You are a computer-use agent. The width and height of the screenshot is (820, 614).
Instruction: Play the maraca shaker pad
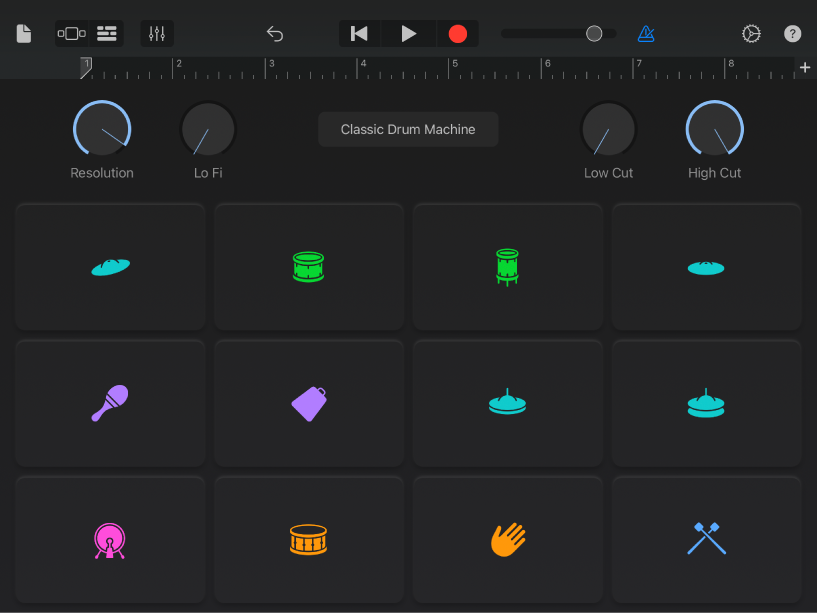[109, 403]
